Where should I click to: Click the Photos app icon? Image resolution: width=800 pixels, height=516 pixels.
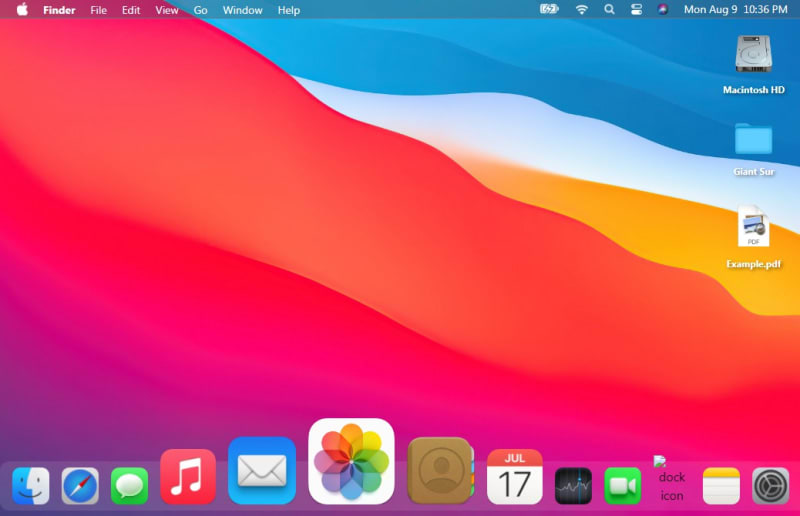click(x=351, y=461)
